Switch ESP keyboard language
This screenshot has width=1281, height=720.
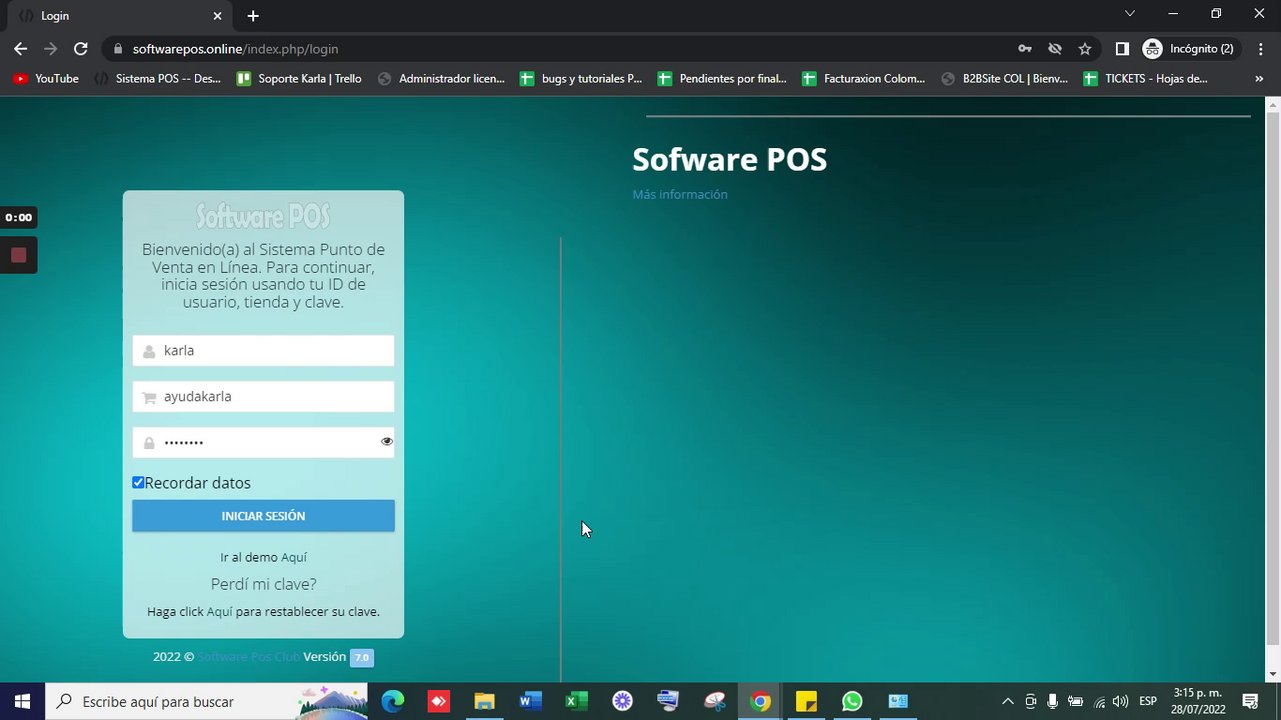[1148, 701]
